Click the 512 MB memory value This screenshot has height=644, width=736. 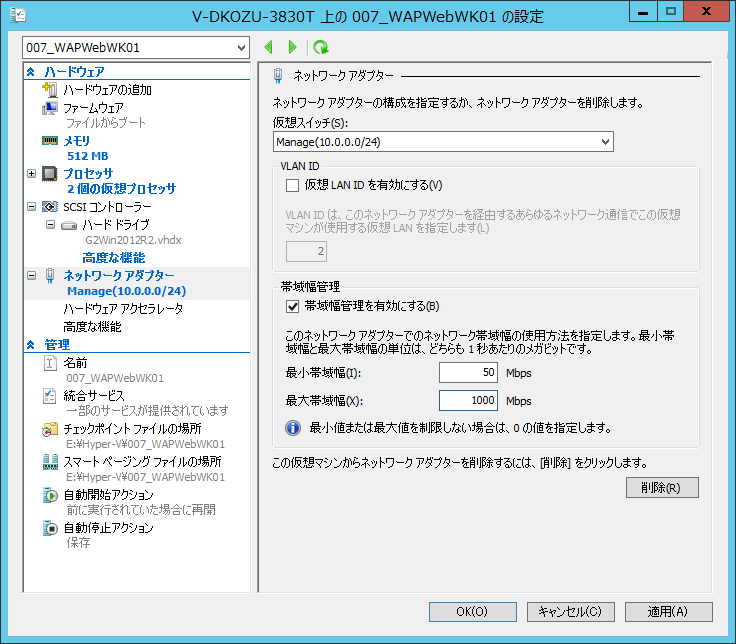88,156
